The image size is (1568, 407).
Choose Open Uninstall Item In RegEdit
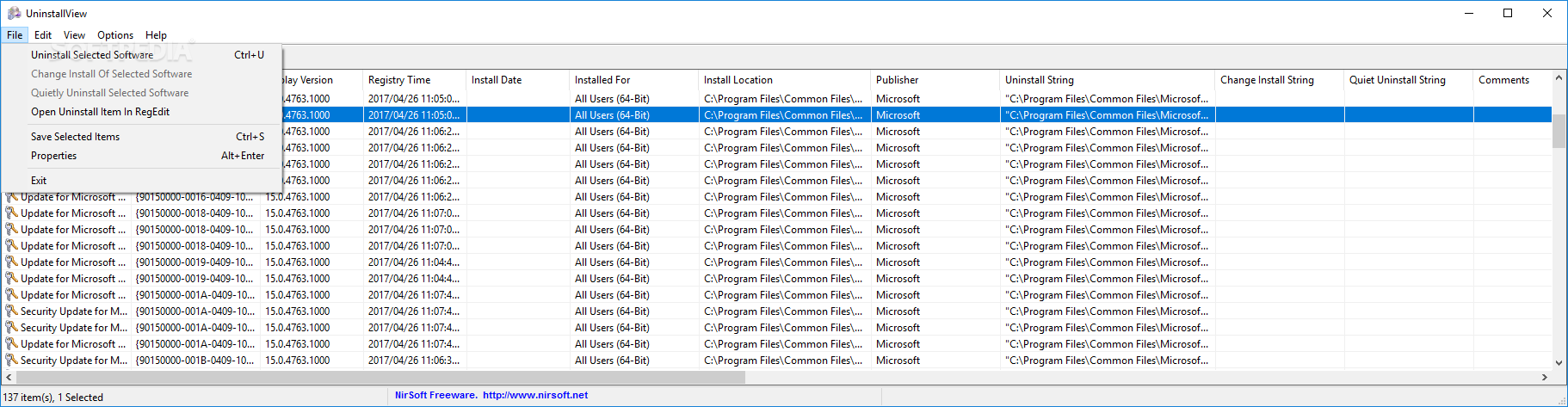click(142, 112)
